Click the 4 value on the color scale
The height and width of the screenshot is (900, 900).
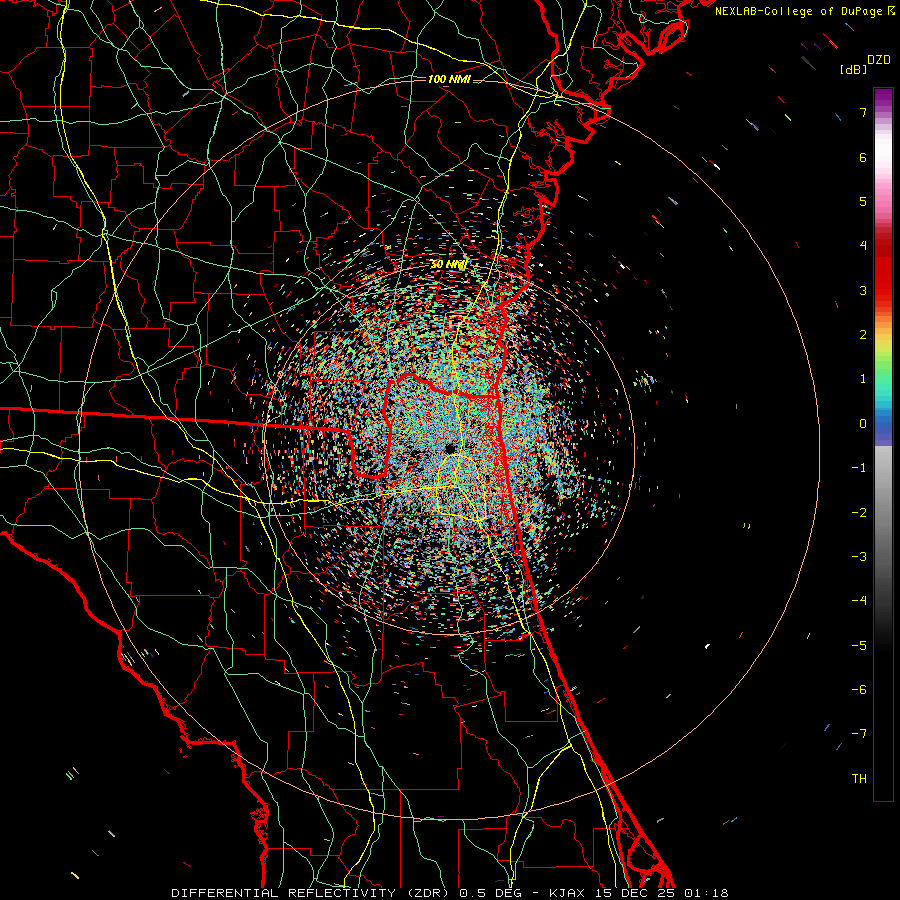click(863, 246)
